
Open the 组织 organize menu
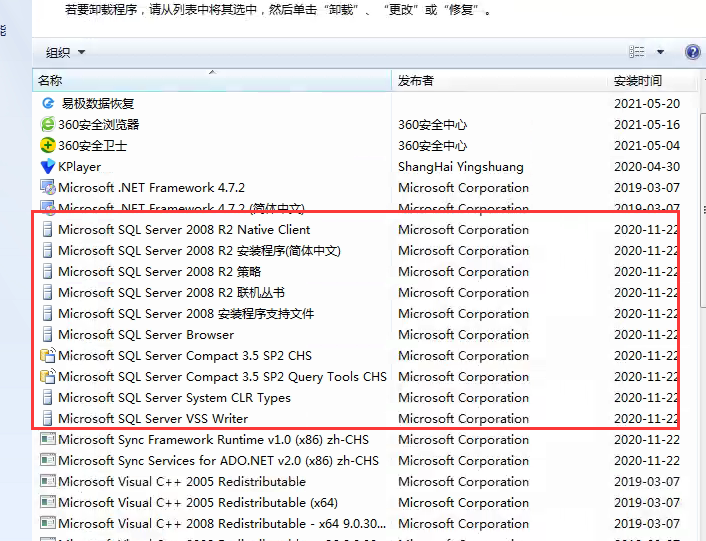65,53
